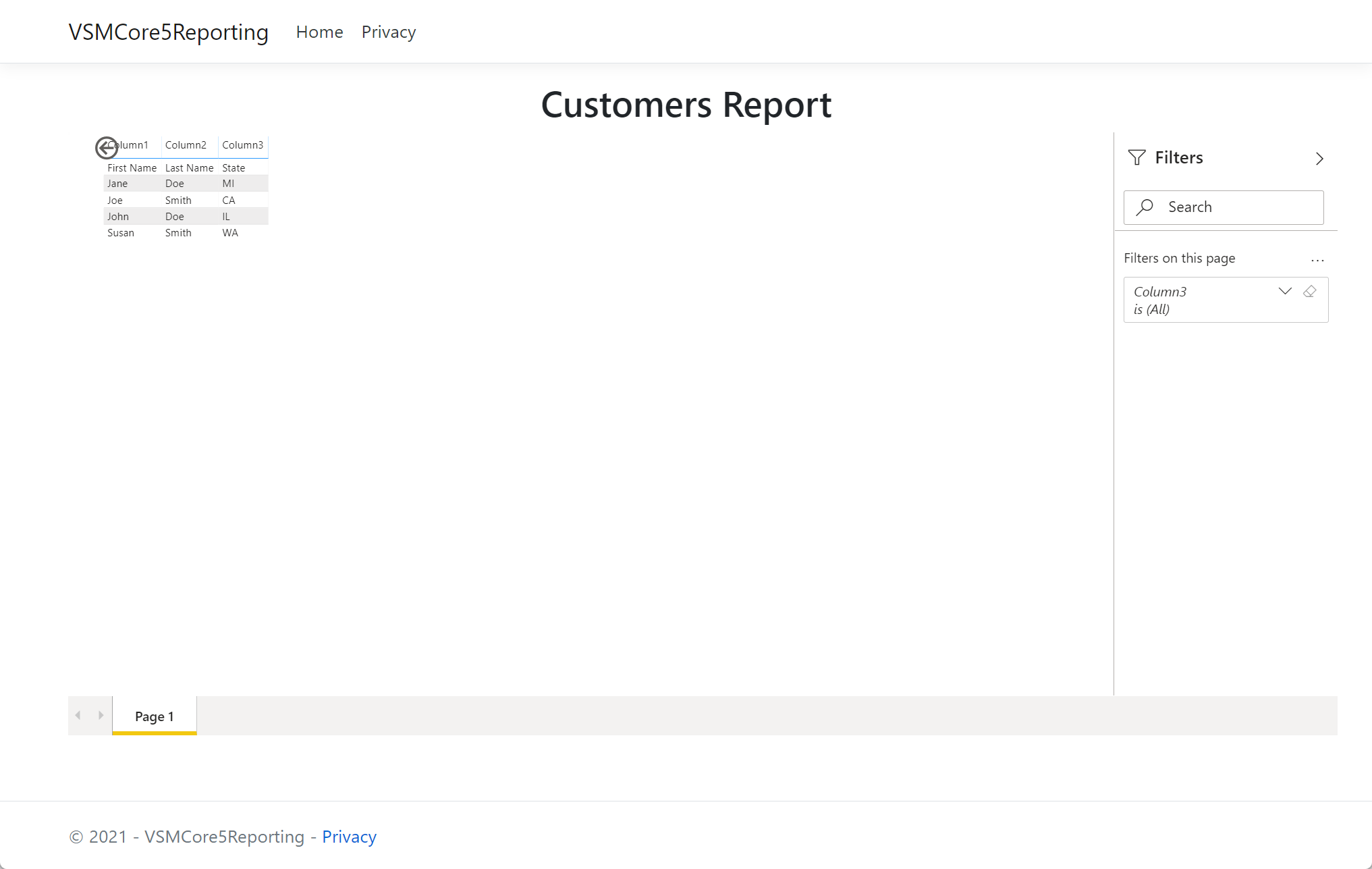This screenshot has width=1372, height=869.
Task: Sort by the Column2 header
Action: [x=186, y=145]
